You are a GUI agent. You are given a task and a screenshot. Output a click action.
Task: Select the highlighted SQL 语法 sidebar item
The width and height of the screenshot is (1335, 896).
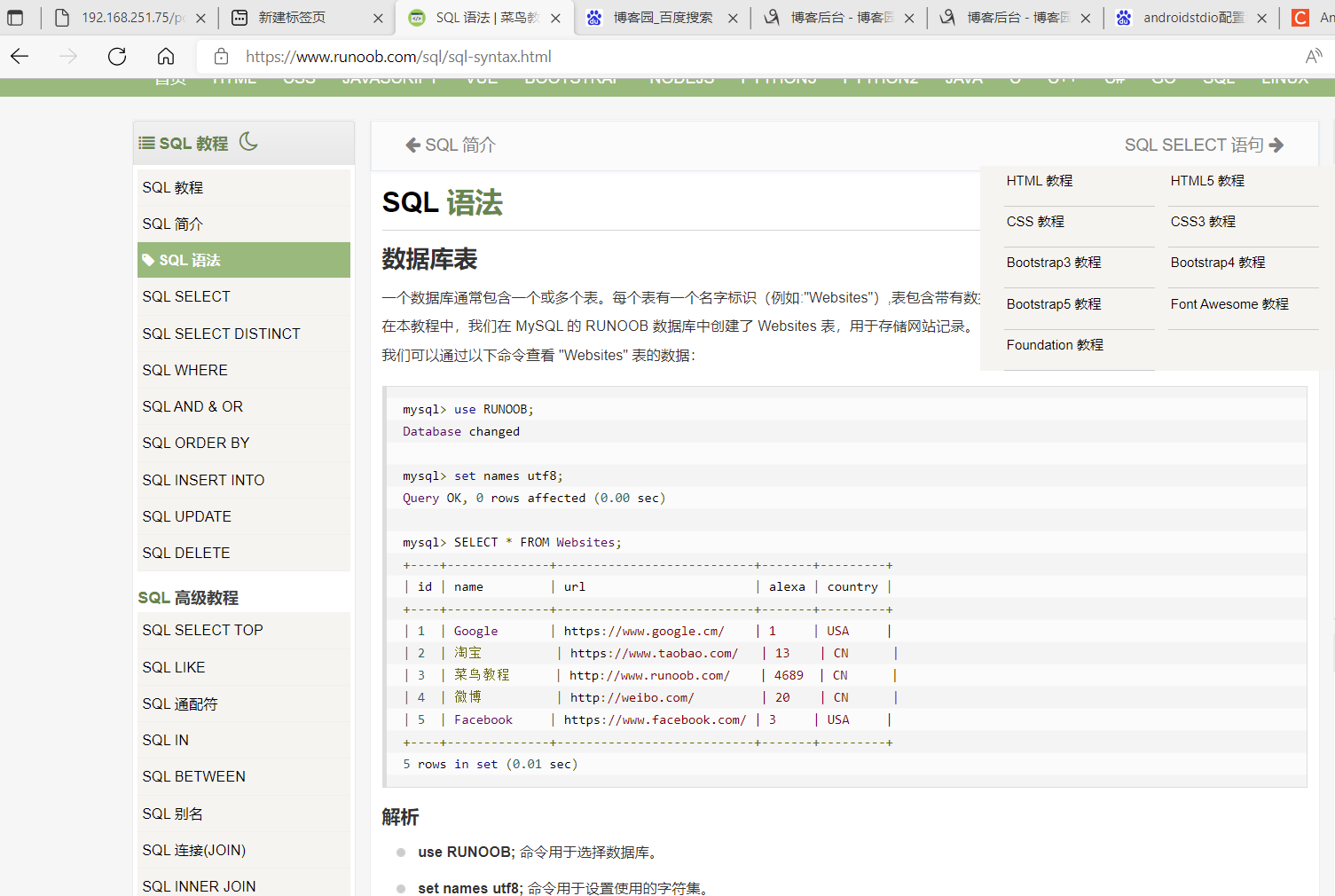[244, 260]
